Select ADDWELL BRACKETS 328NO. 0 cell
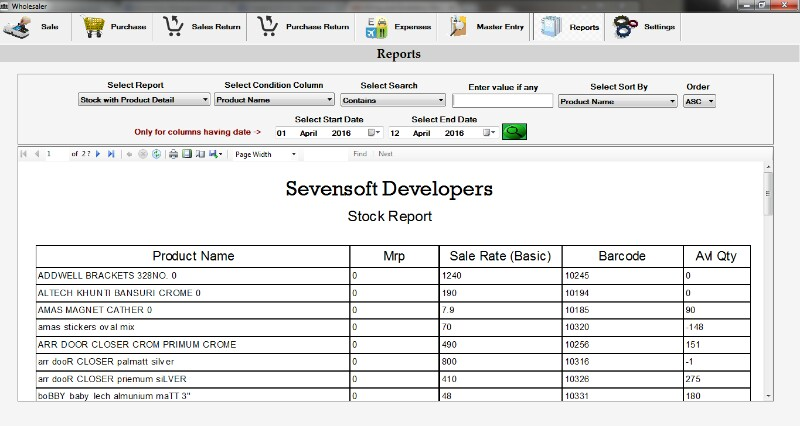Image resolution: width=800 pixels, height=426 pixels. tap(193, 276)
